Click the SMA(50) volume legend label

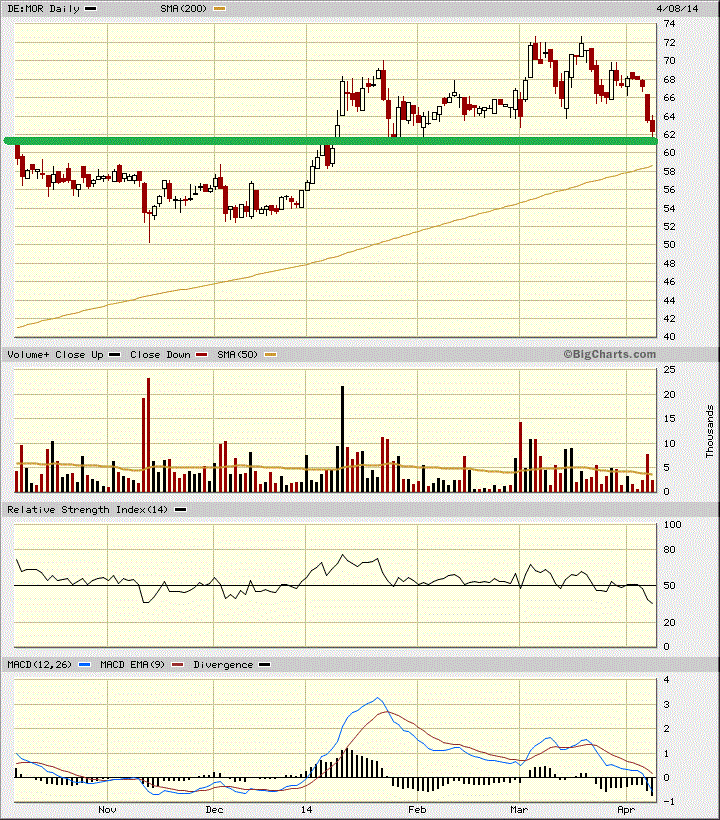237,355
